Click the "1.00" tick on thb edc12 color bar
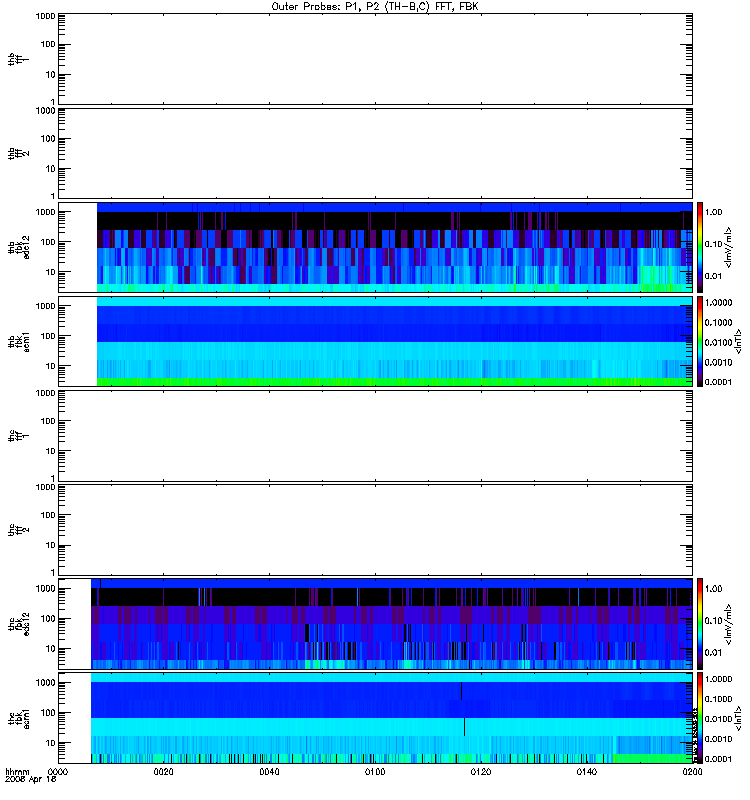Viewport: 750px width, 800px height. coord(713,212)
